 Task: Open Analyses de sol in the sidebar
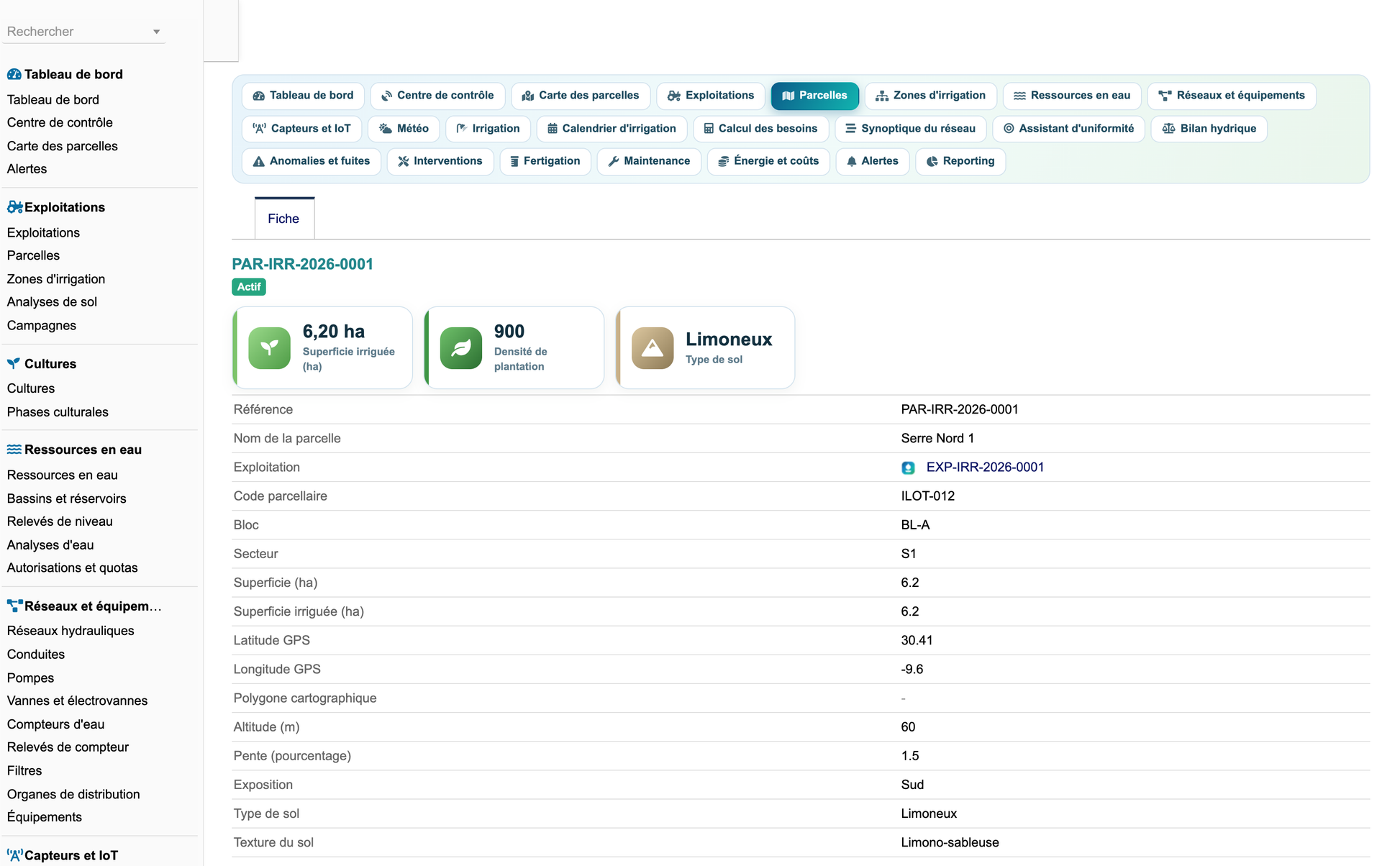(52, 302)
